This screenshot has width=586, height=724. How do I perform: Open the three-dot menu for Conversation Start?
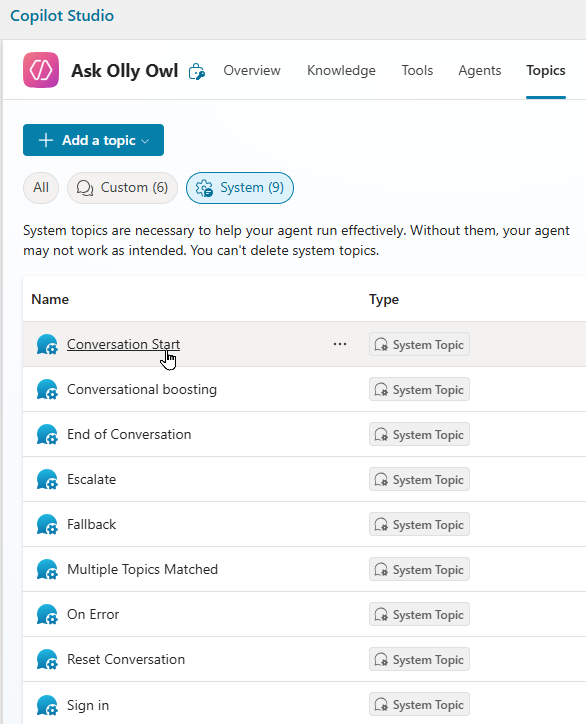point(340,344)
